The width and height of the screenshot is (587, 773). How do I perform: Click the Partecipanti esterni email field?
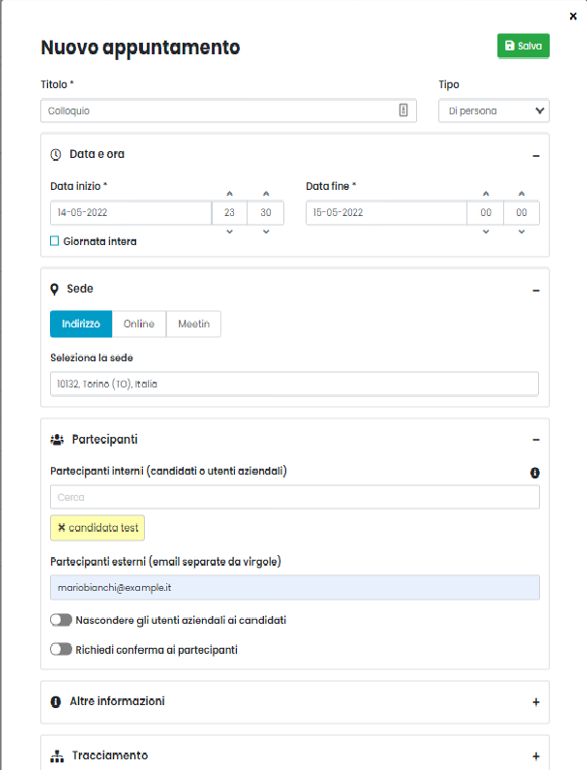pyautogui.click(x=295, y=588)
